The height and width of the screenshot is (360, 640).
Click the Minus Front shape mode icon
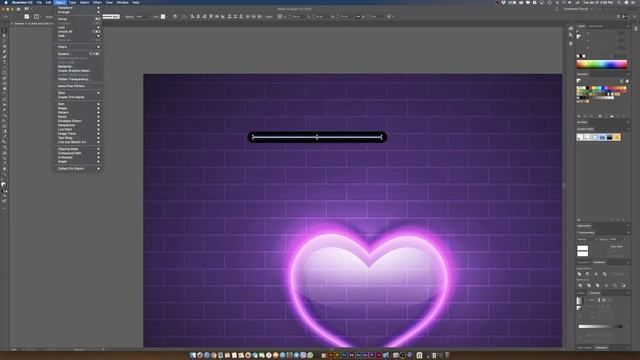[588, 274]
